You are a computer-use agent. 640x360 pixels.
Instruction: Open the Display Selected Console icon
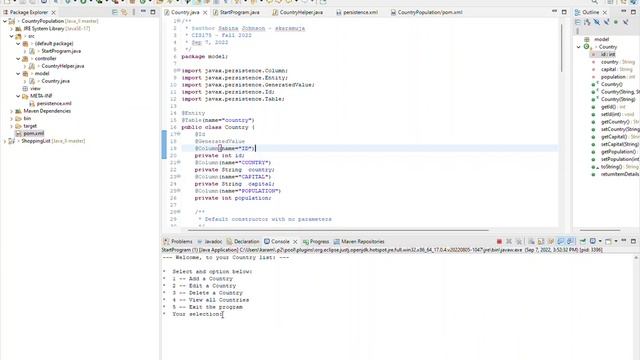point(593,242)
